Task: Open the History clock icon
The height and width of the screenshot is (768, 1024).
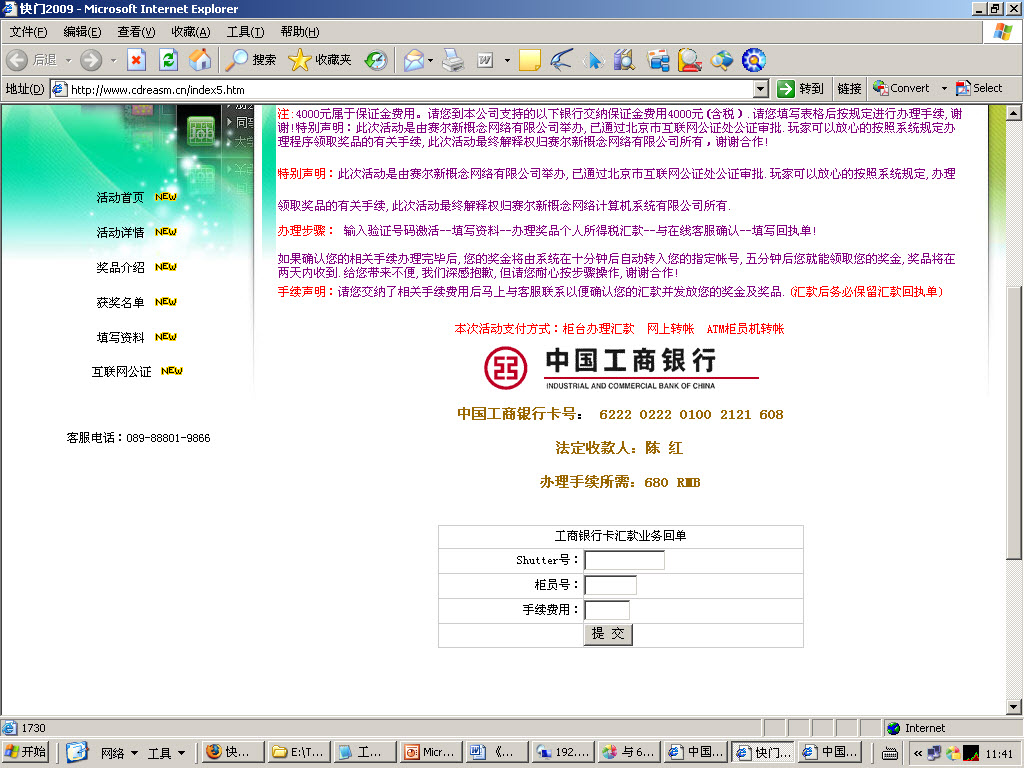Action: pos(376,60)
